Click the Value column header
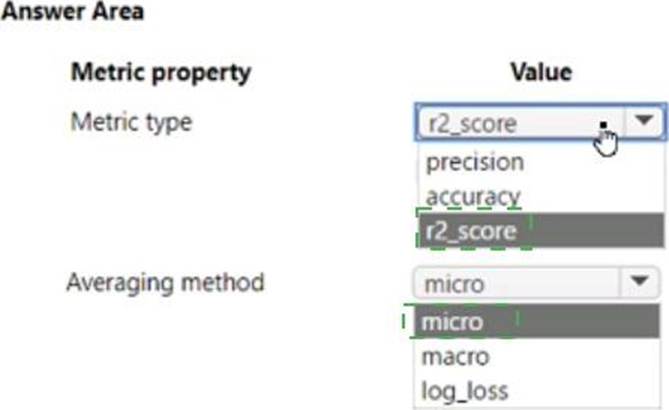The width and height of the screenshot is (669, 410). (541, 72)
